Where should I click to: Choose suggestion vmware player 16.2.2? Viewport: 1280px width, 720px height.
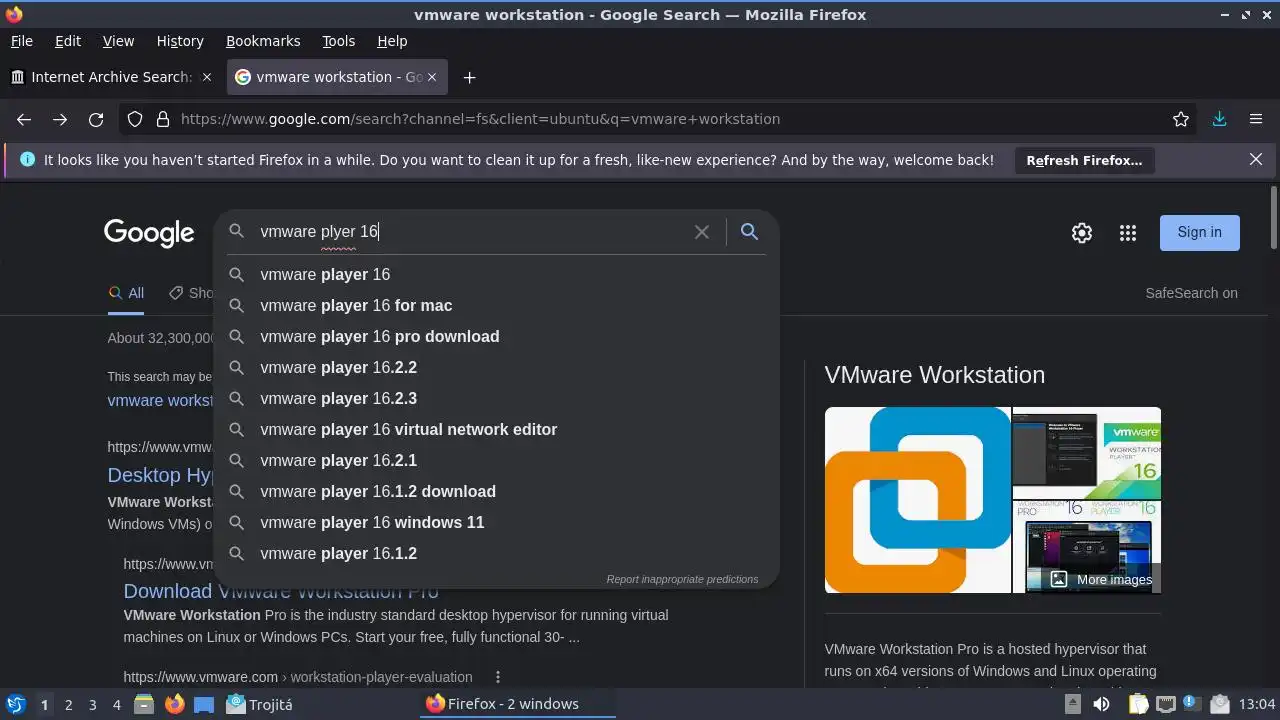496,367
